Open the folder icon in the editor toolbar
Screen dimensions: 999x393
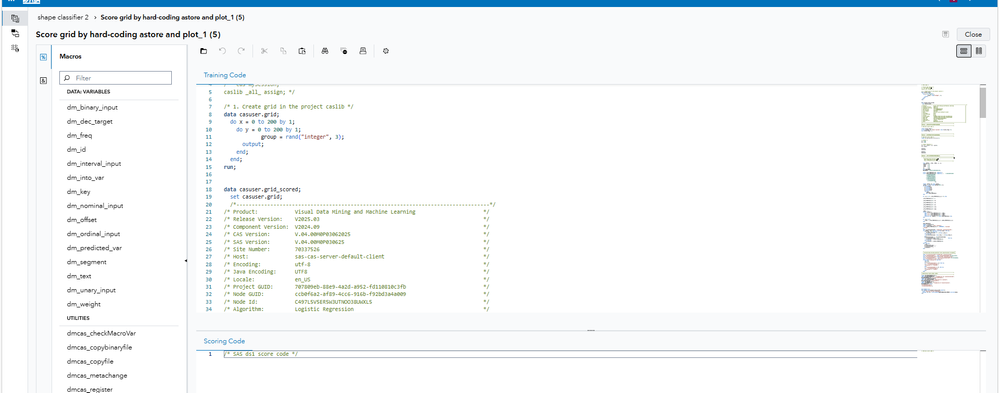click(x=203, y=51)
